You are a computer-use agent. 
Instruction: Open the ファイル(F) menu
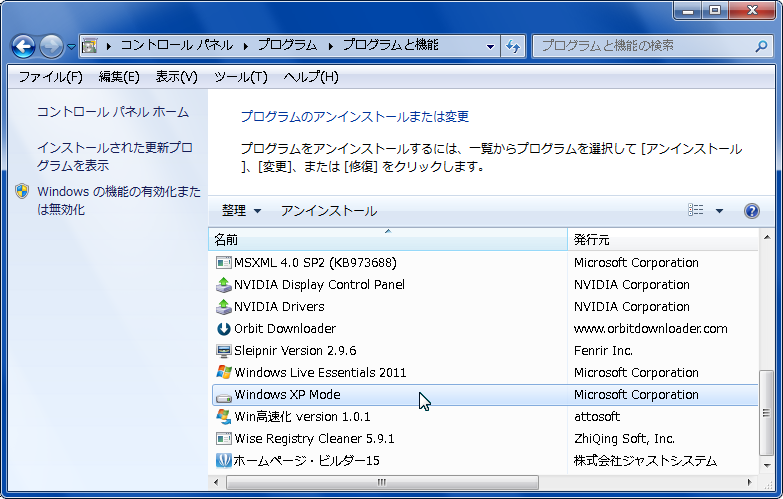click(x=50, y=77)
